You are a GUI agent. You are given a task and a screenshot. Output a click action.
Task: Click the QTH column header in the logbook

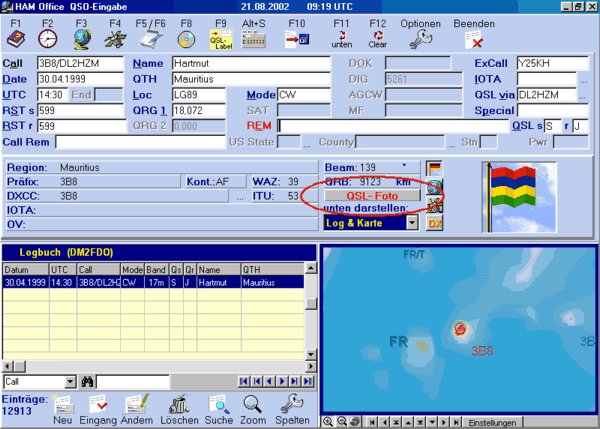pyautogui.click(x=272, y=269)
